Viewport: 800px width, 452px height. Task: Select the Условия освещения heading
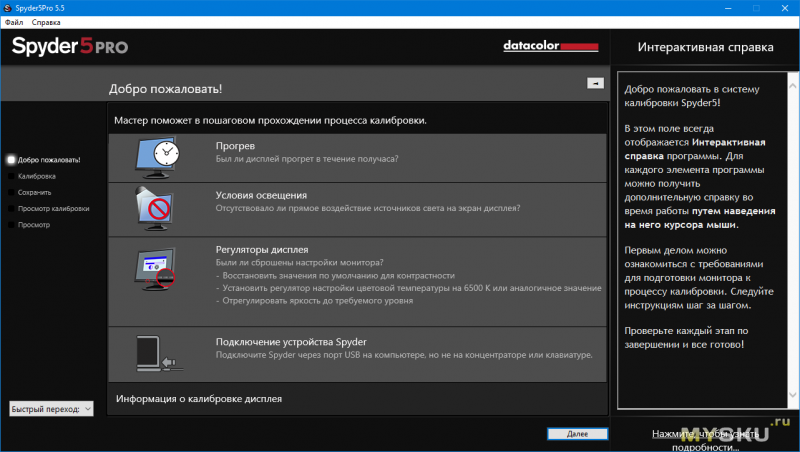pos(261,195)
